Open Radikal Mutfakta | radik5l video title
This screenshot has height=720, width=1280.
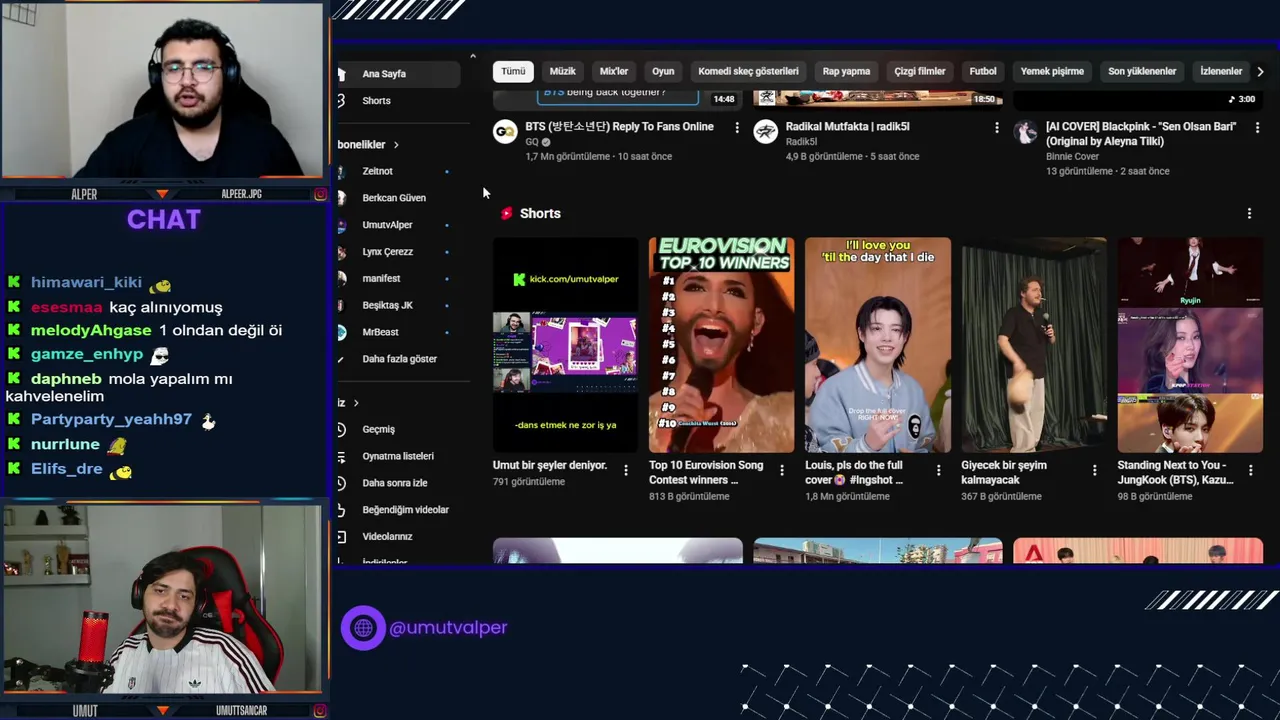[x=847, y=127]
